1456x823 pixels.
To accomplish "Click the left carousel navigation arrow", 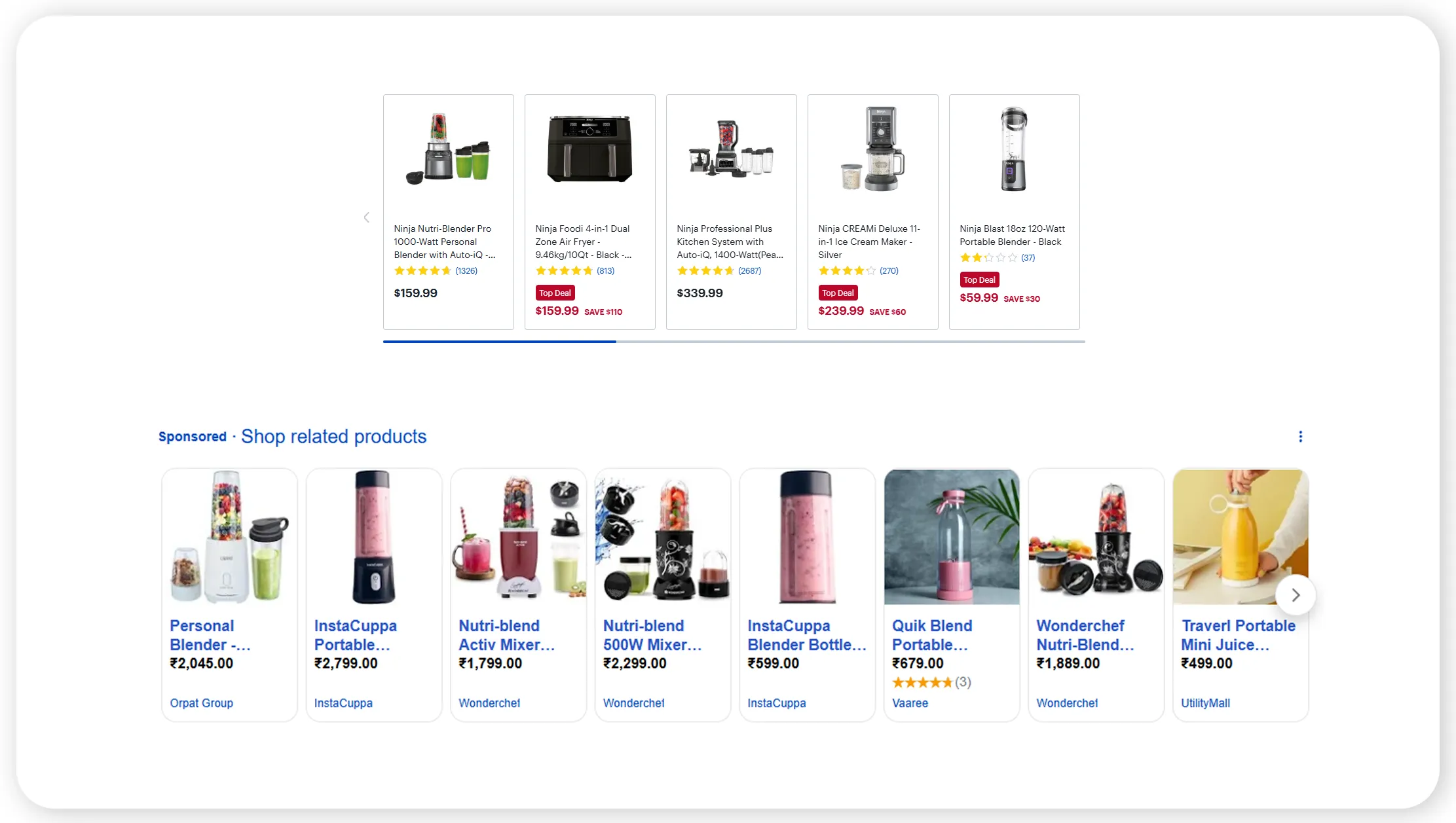I will (366, 217).
